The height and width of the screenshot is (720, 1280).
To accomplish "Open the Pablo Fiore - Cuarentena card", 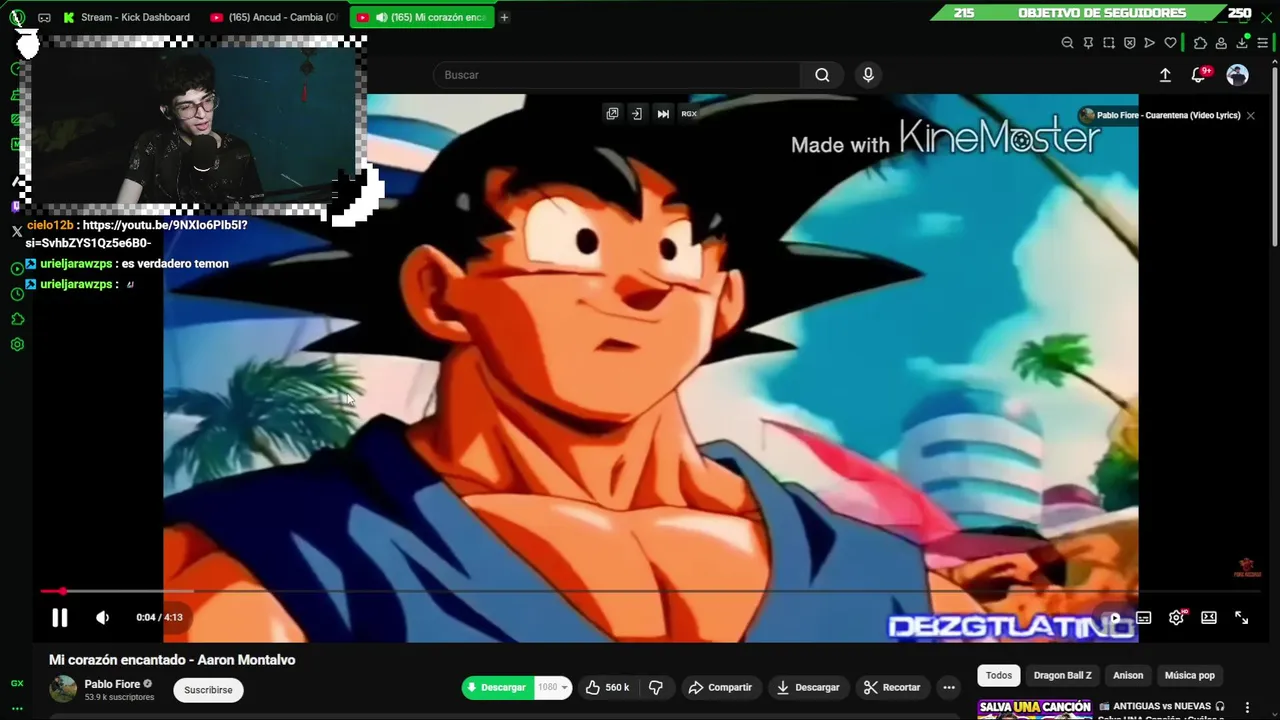I will [1159, 115].
